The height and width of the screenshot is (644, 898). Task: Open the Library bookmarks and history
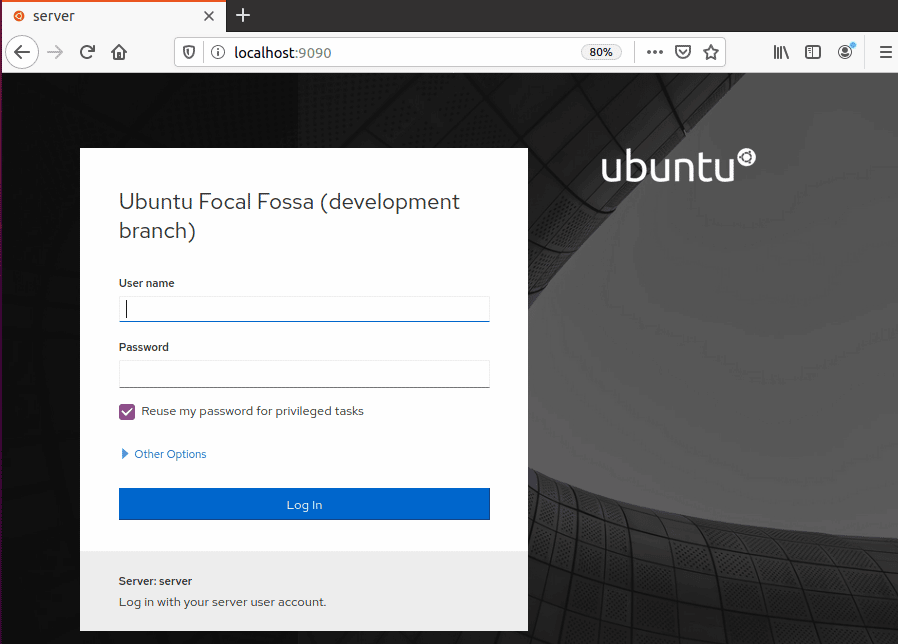click(x=781, y=52)
